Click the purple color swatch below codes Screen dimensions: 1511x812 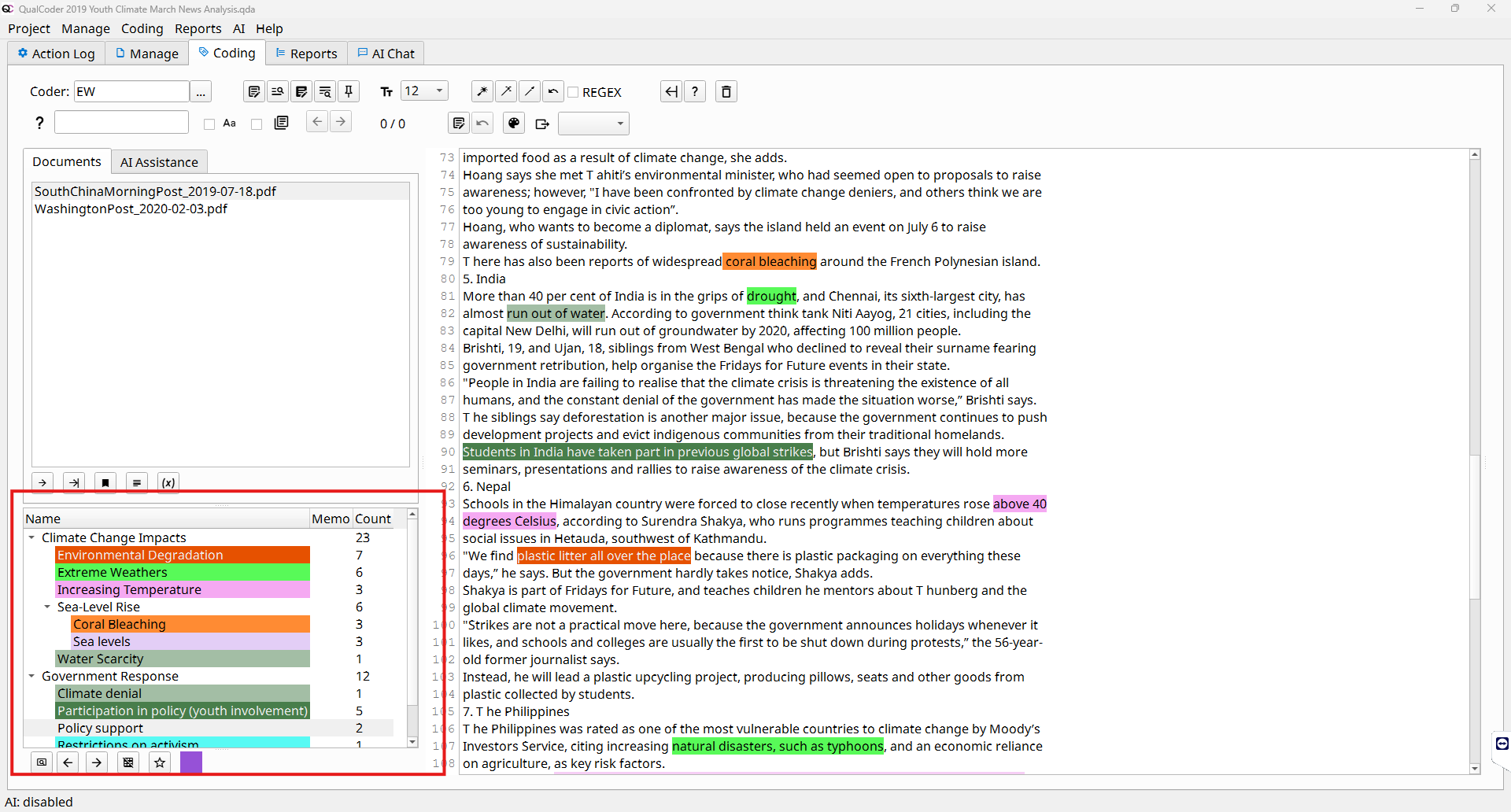191,762
